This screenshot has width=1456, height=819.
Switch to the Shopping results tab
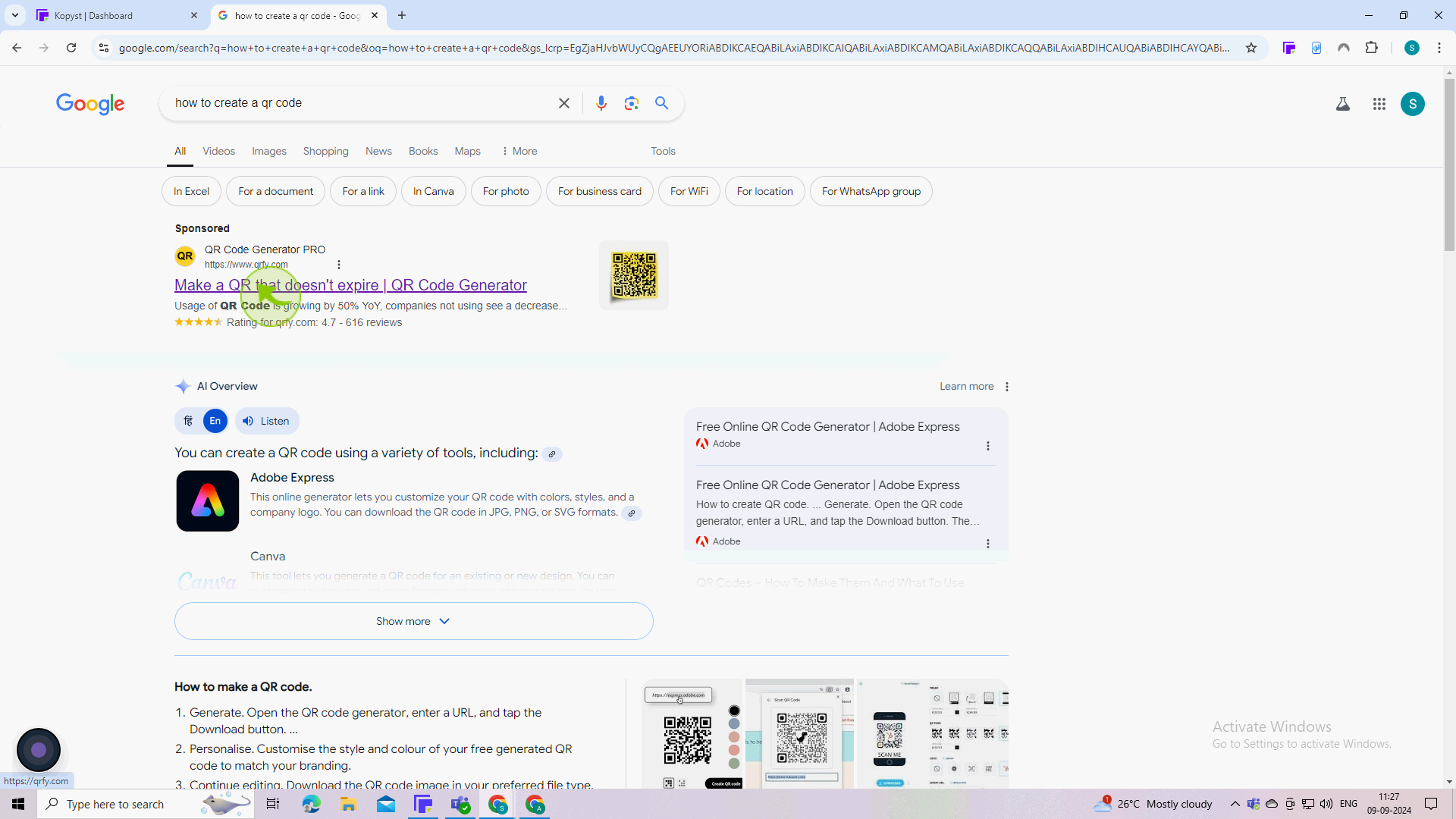click(x=326, y=151)
